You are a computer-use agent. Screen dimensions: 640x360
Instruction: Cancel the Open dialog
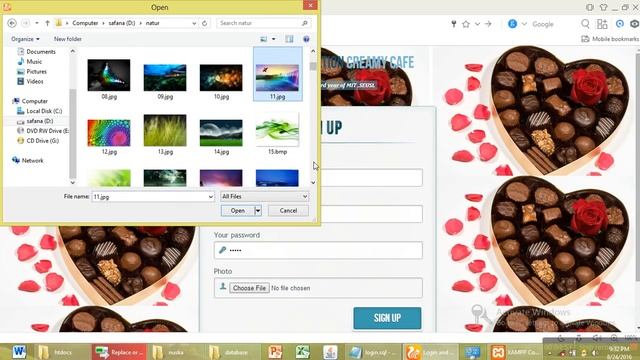click(x=288, y=211)
